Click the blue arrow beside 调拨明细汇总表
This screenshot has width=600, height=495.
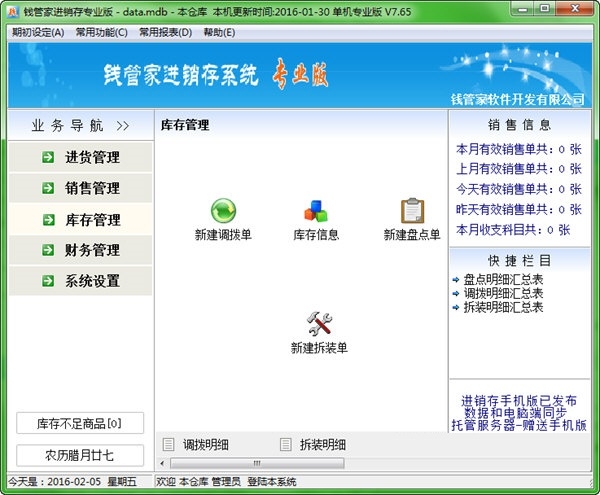pyautogui.click(x=456, y=293)
